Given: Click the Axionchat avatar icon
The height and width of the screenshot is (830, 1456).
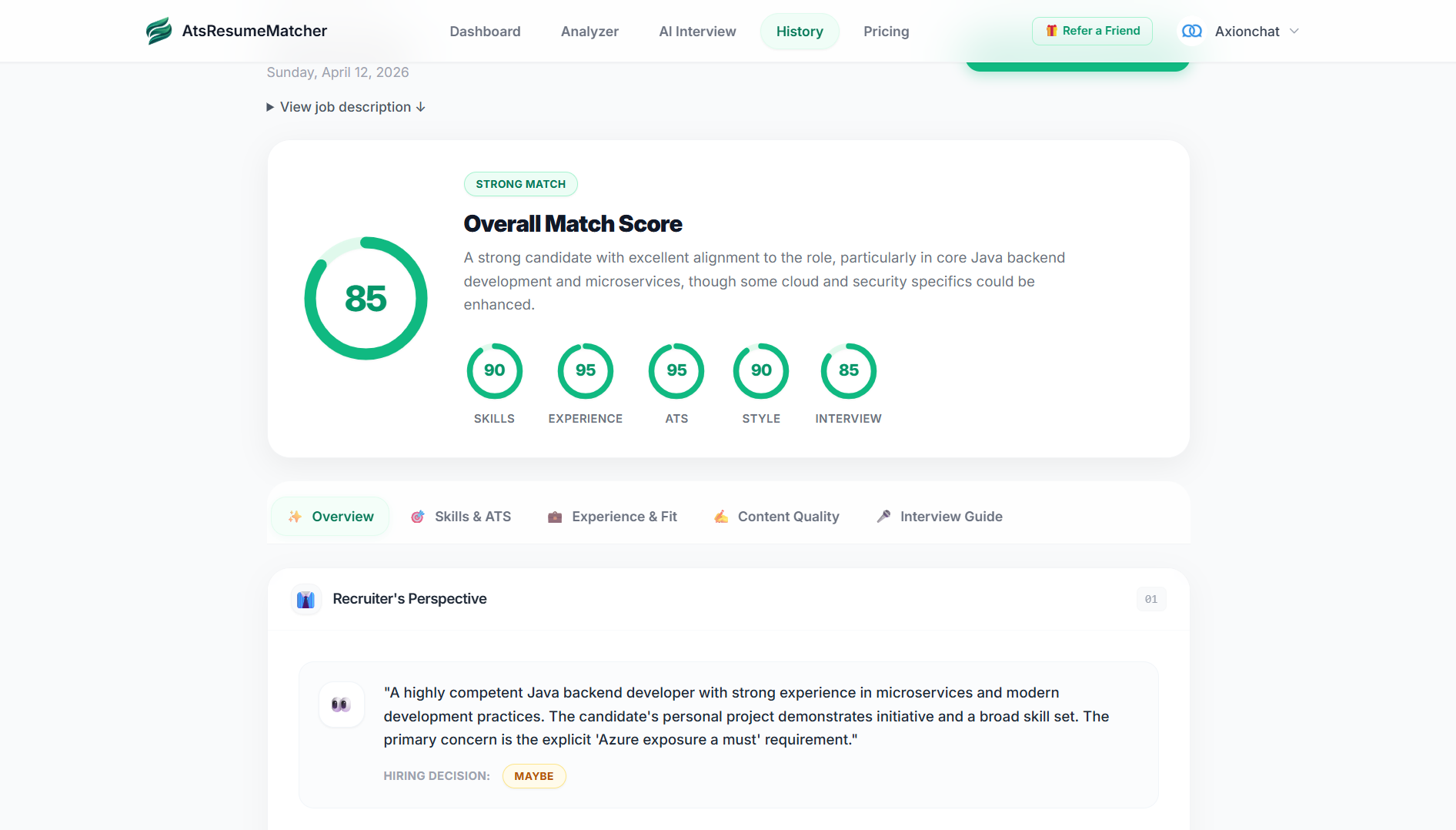Looking at the screenshot, I should (x=1192, y=31).
